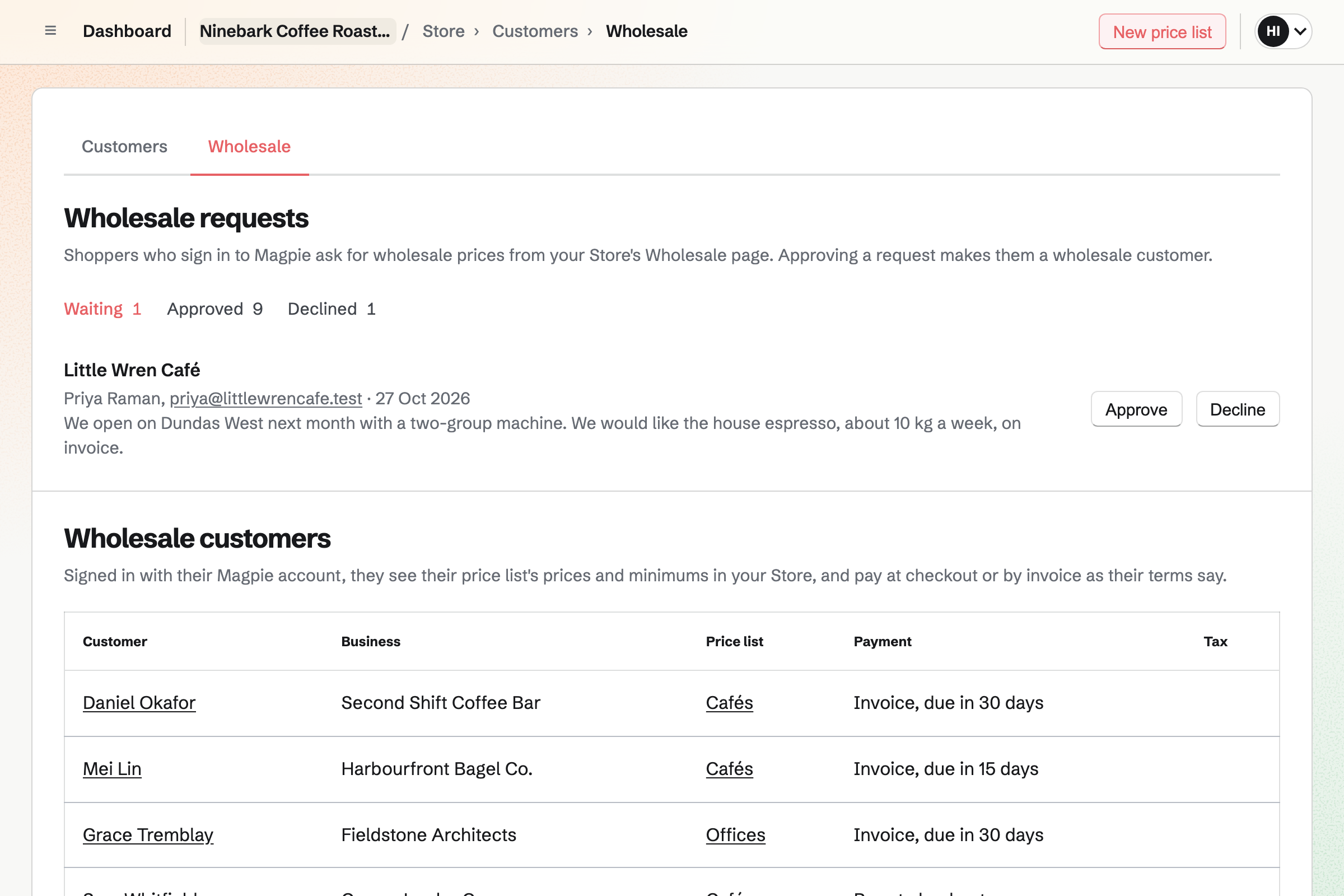Click Second Shift Coffee Bar cell
This screenshot has height=896, width=1344.
coord(441,702)
